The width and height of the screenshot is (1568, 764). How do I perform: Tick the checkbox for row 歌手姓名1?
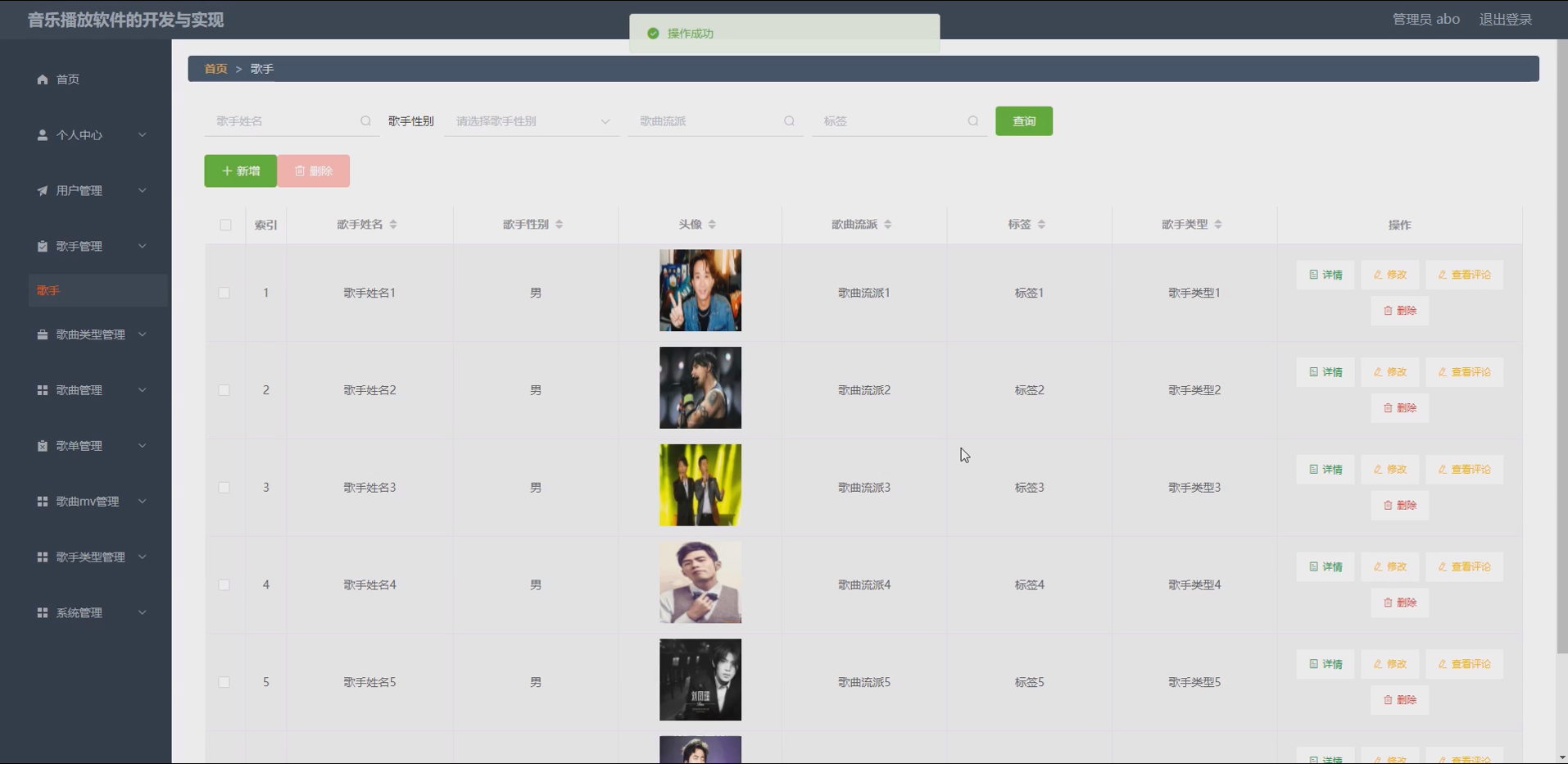coord(224,293)
